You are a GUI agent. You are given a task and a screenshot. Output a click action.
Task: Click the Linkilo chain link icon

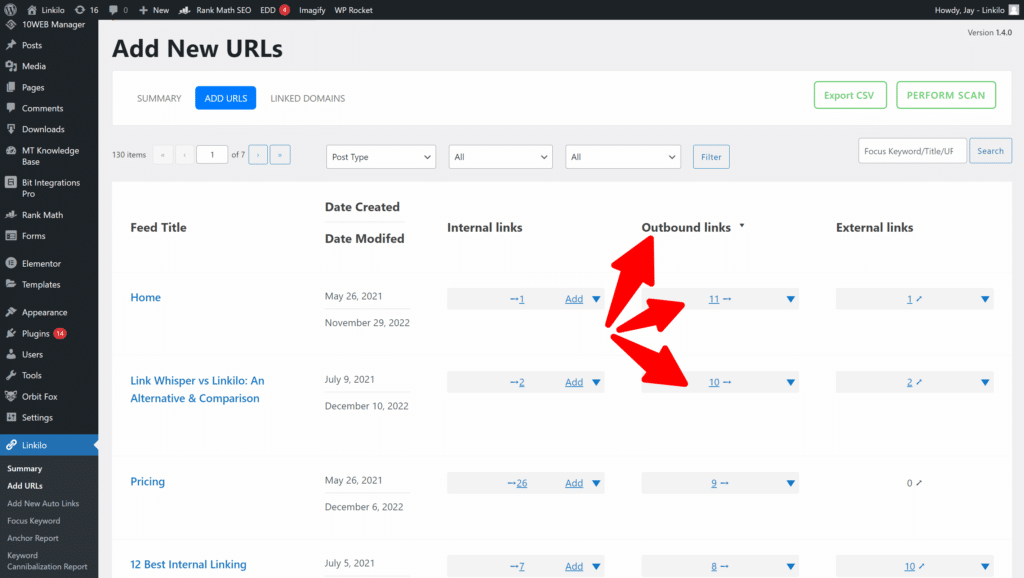[11, 445]
